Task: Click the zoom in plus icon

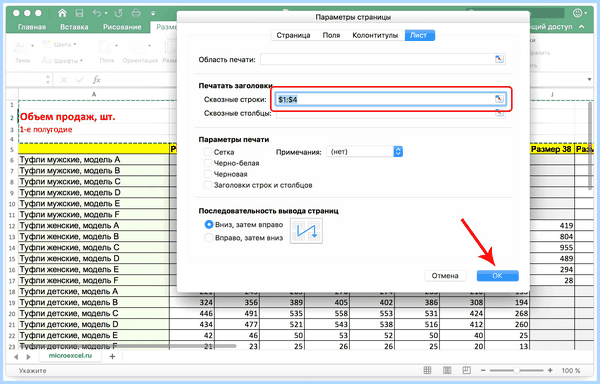Action: [550, 370]
